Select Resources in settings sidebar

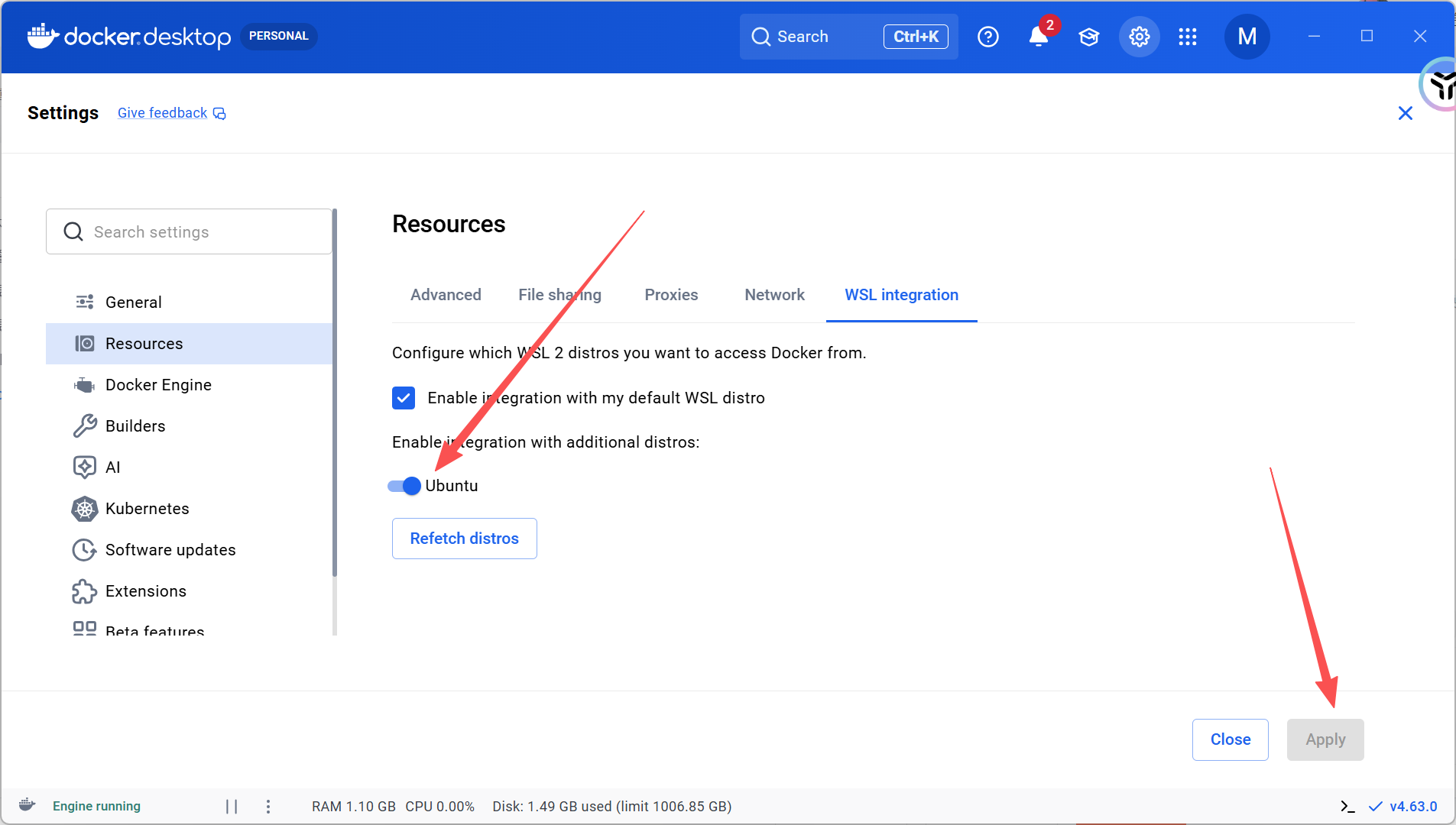(189, 344)
